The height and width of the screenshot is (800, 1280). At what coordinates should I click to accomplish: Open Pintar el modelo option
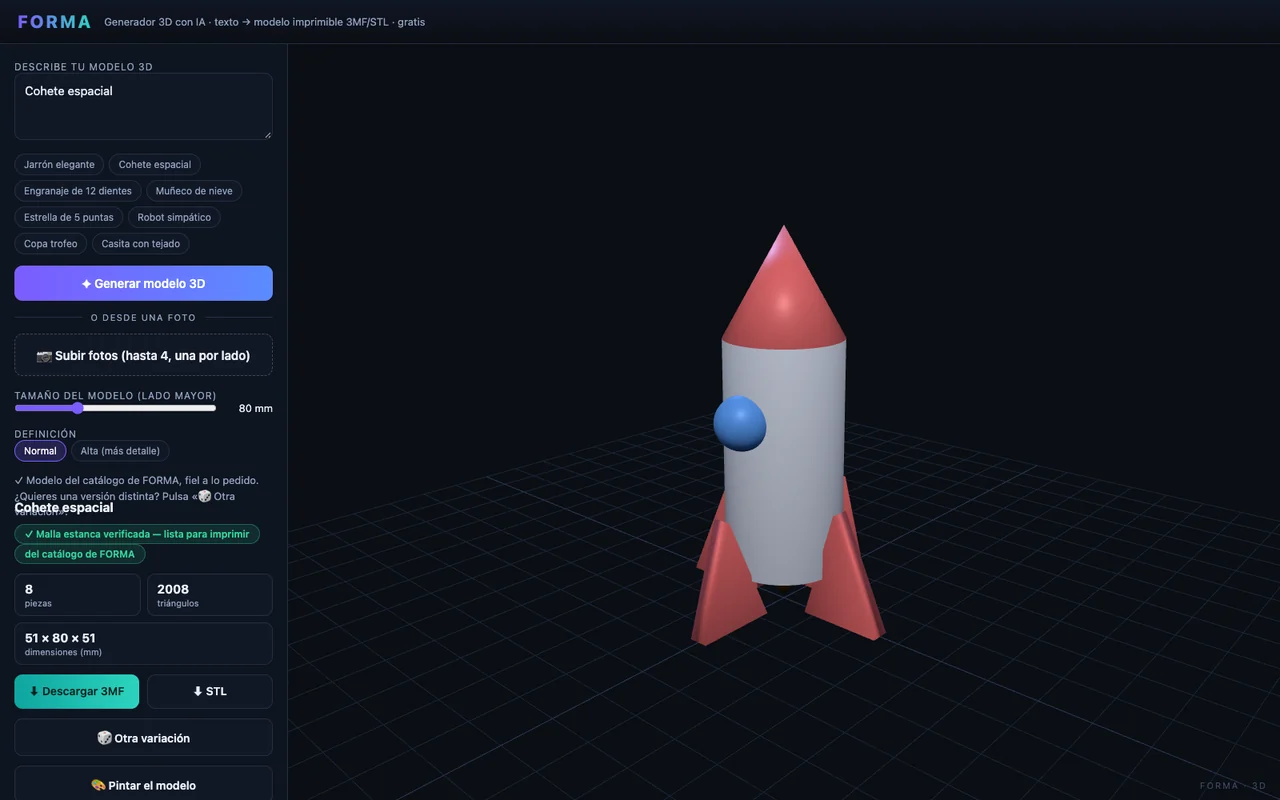pos(143,785)
